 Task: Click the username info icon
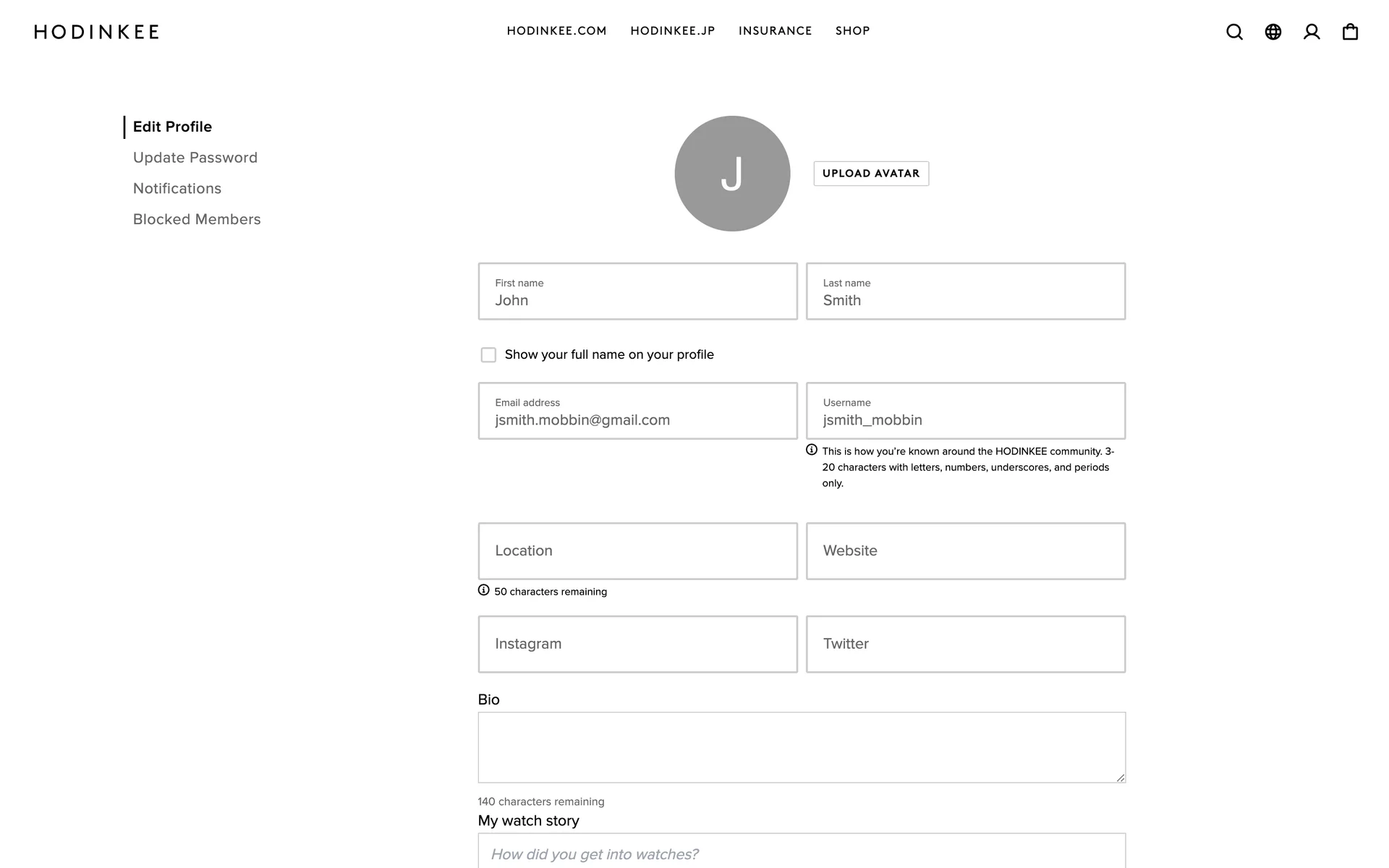(812, 450)
